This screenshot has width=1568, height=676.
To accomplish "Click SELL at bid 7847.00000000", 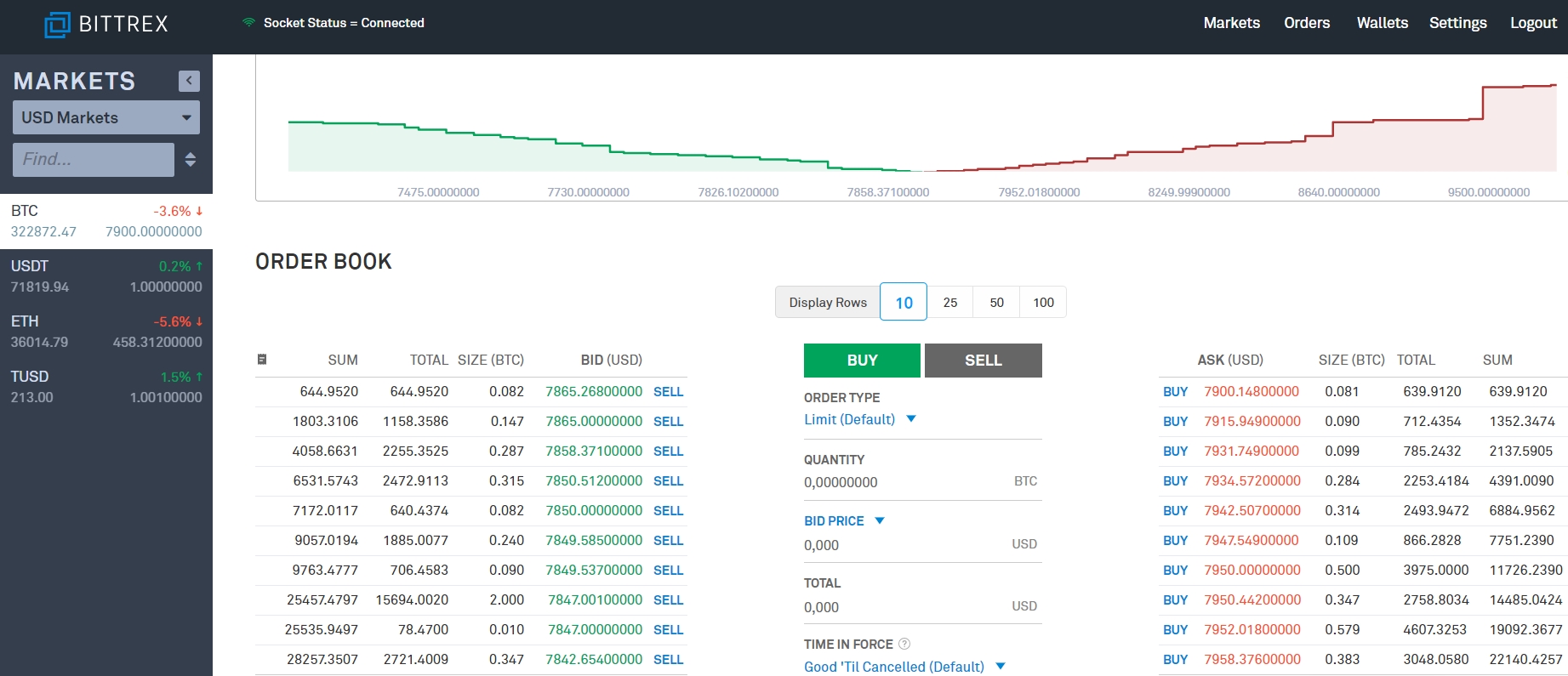I will [668, 630].
